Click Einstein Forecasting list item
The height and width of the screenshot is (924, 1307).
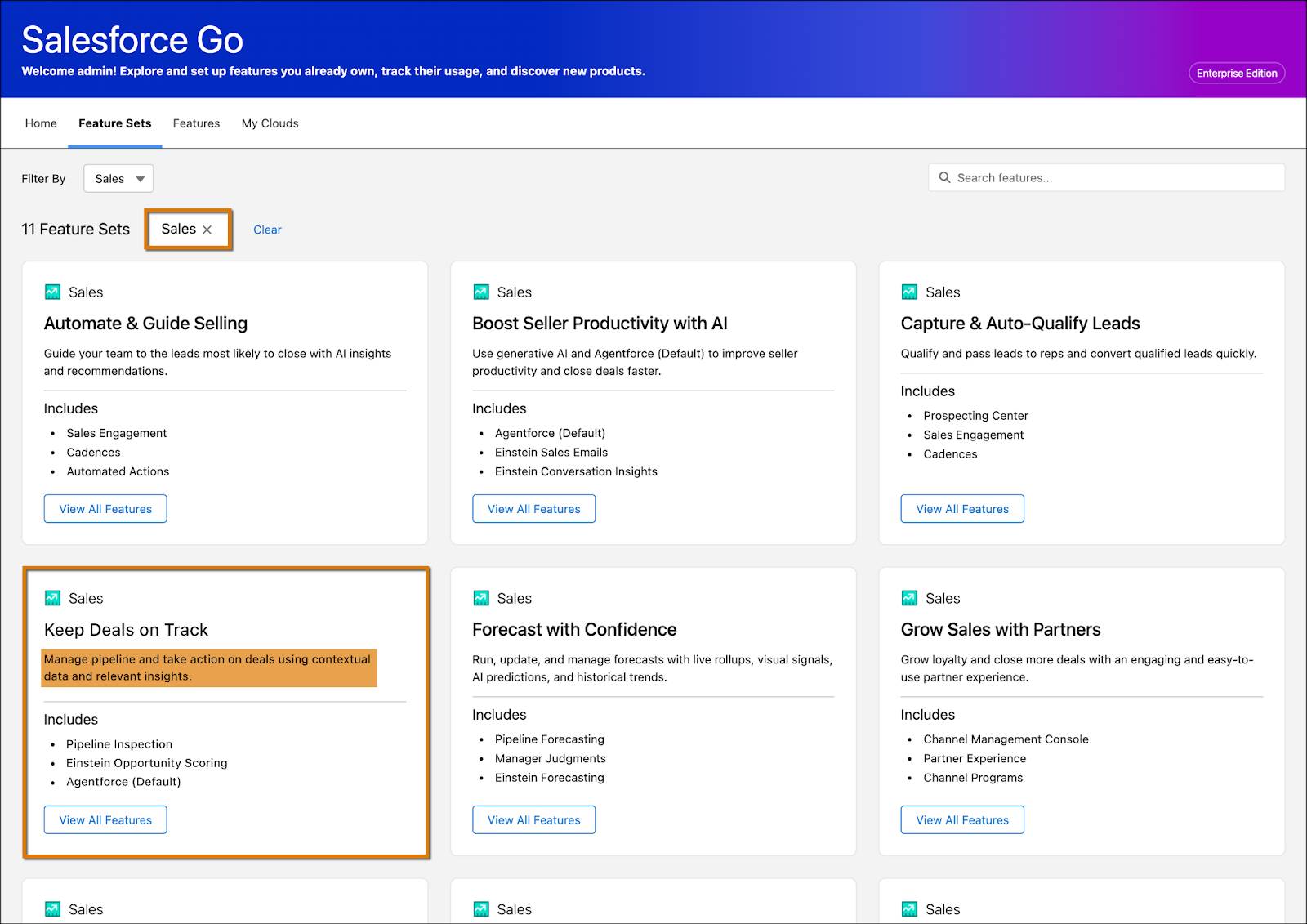tap(550, 778)
